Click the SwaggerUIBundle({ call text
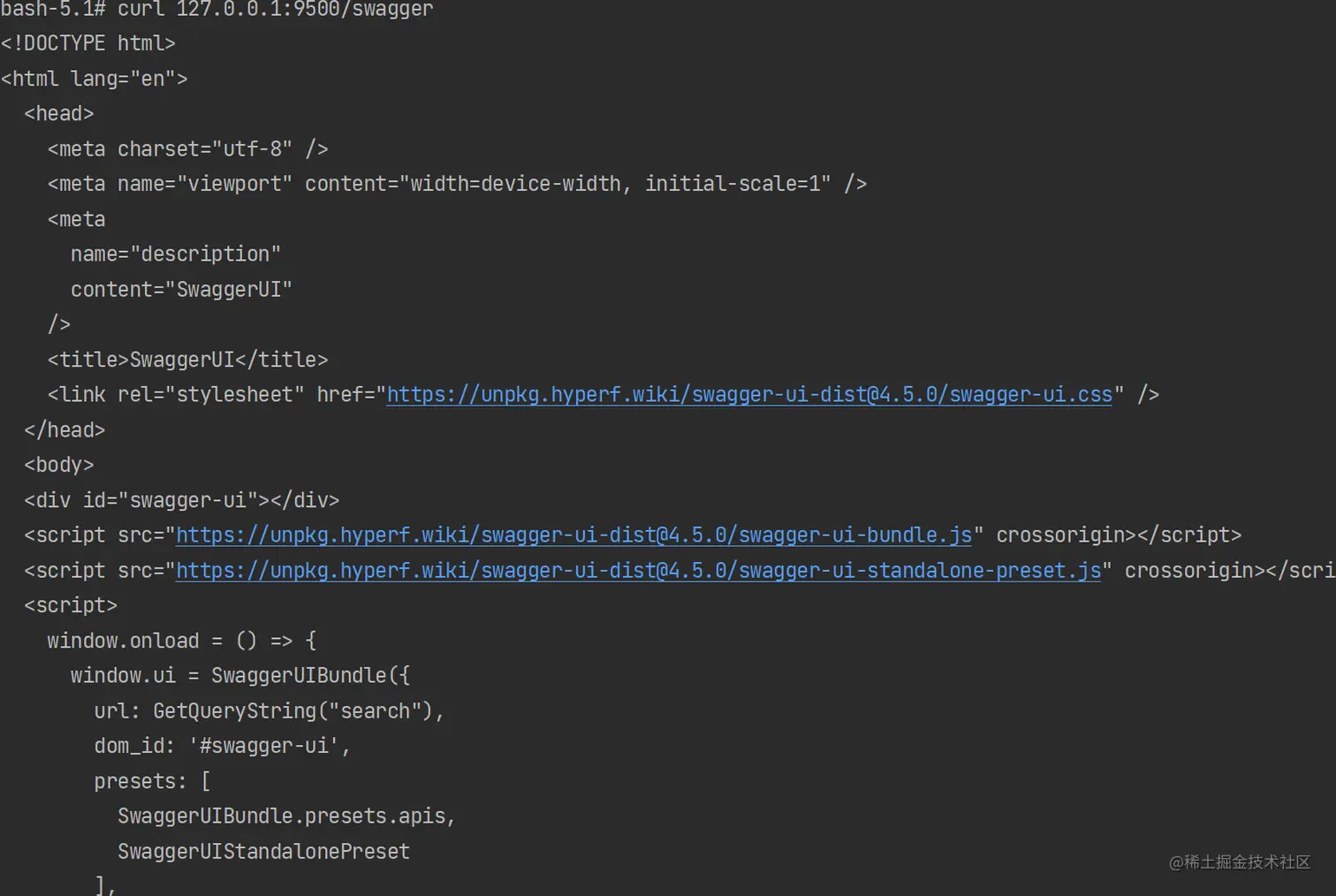 point(311,676)
